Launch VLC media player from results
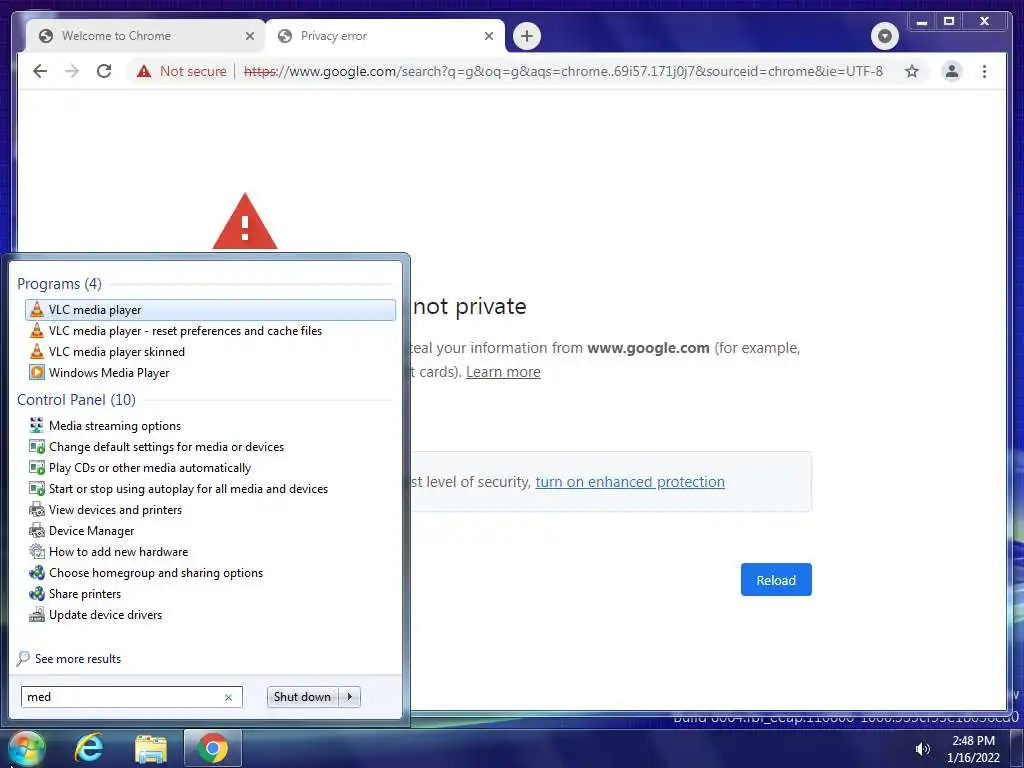The height and width of the screenshot is (768, 1024). pyautogui.click(x=210, y=310)
